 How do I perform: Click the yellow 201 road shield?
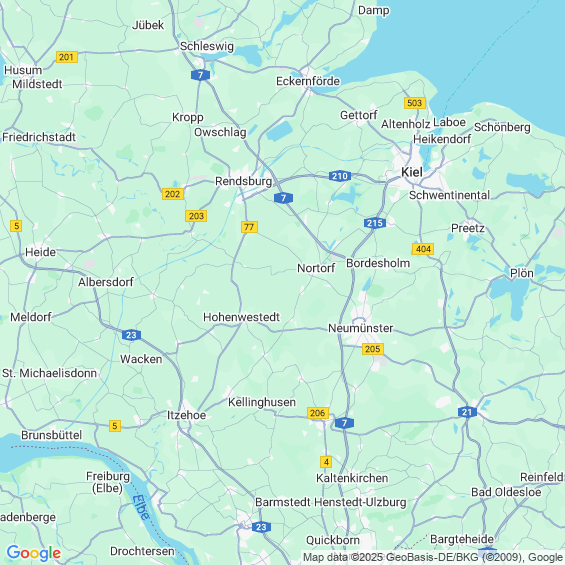[x=67, y=57]
